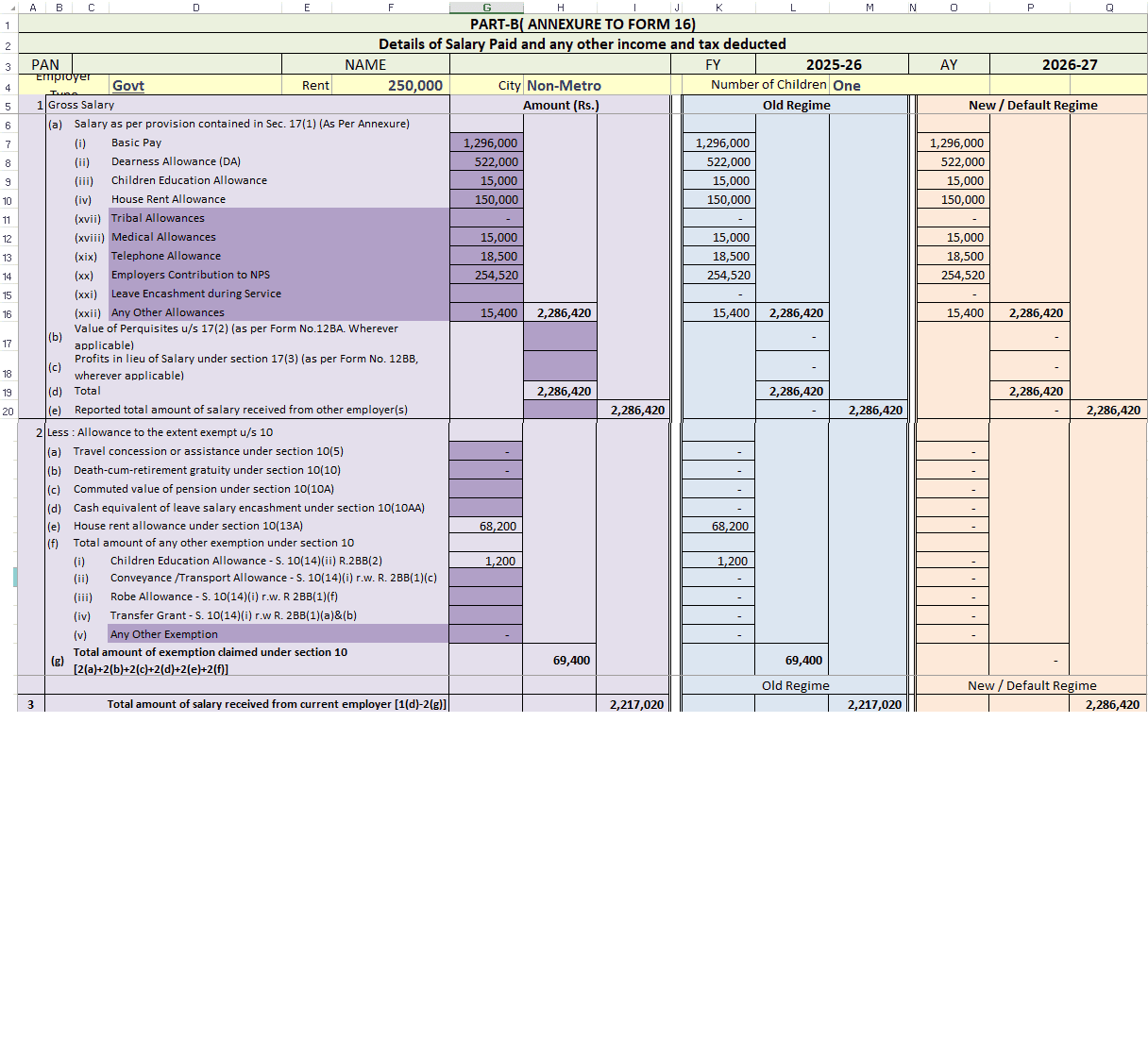The width and height of the screenshot is (1148, 1042).
Task: Click the row 7 header number
Action: (x=8, y=144)
